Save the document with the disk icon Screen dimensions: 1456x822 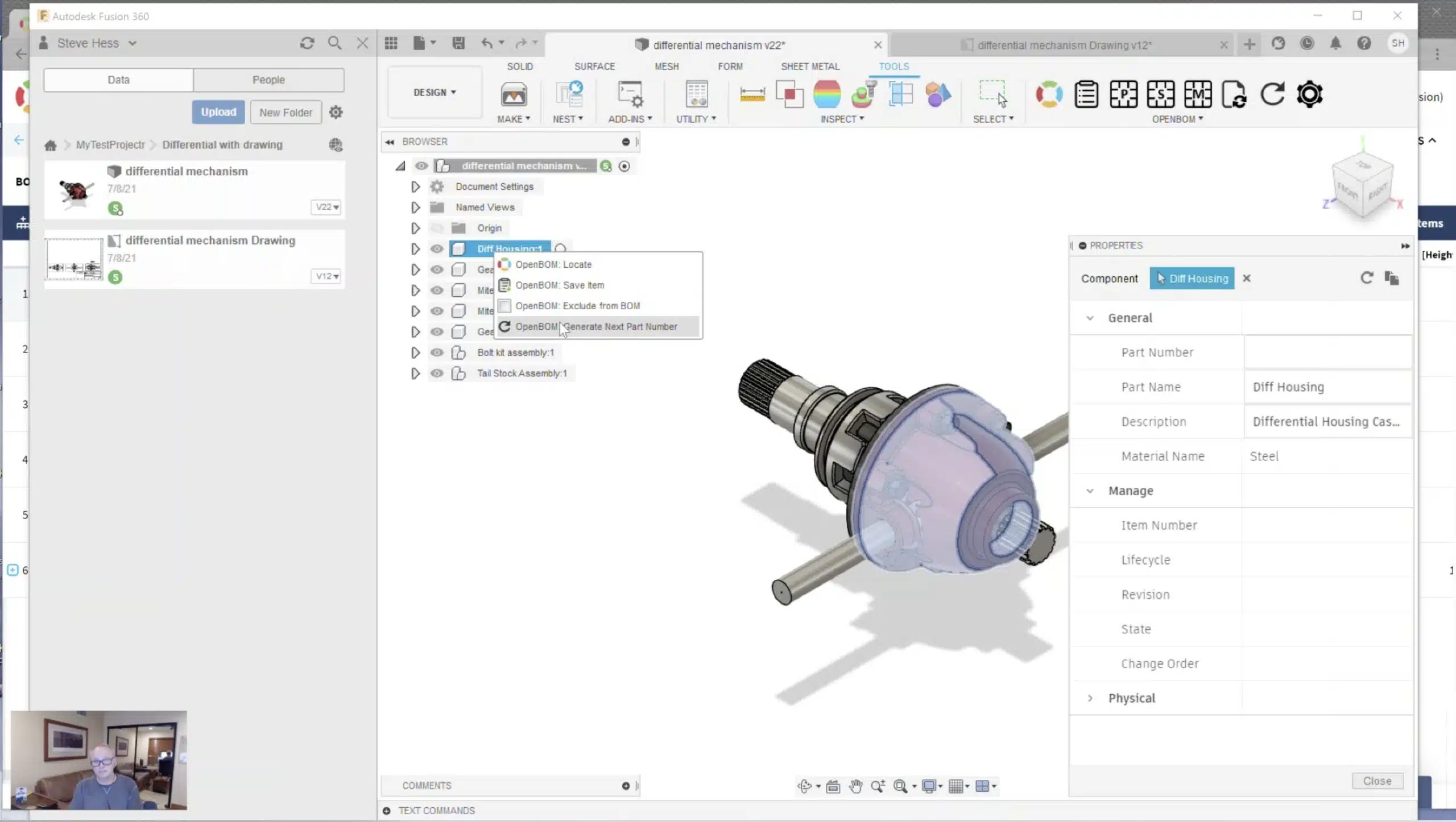[458, 43]
